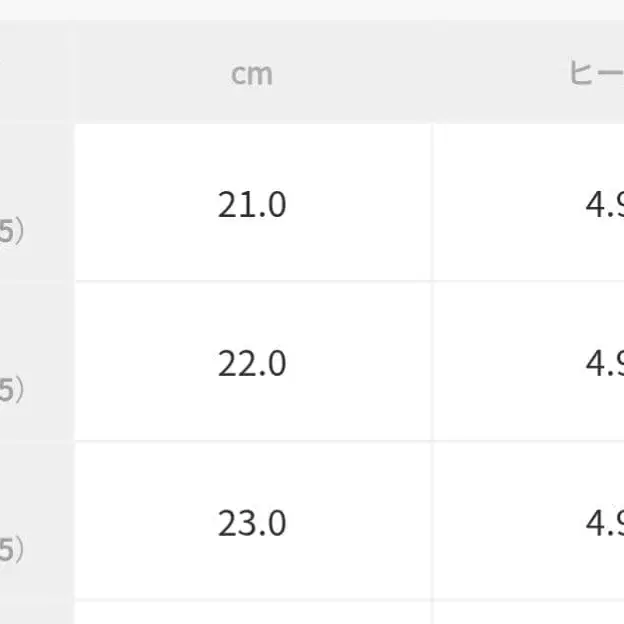Viewport: 624px width, 624px height.
Task: Select the 23.0 cm cell
Action: click(x=252, y=522)
